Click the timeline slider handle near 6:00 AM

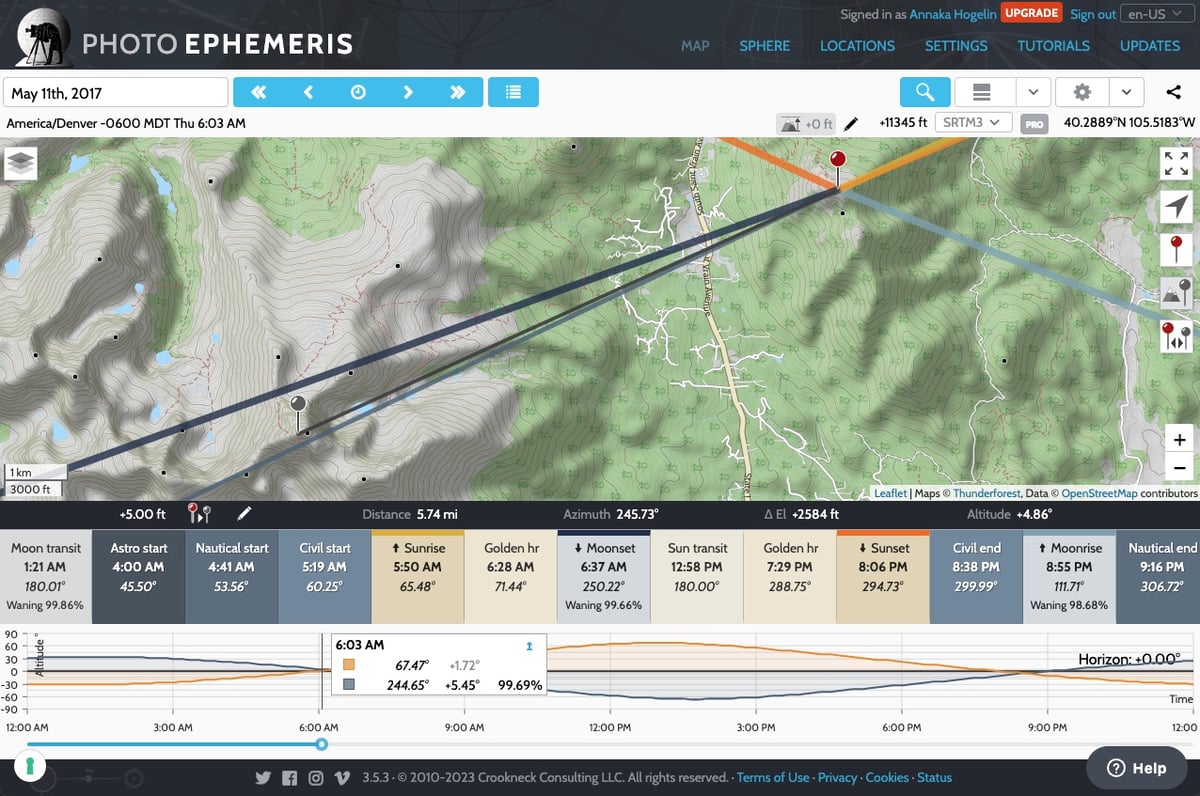tap(321, 744)
